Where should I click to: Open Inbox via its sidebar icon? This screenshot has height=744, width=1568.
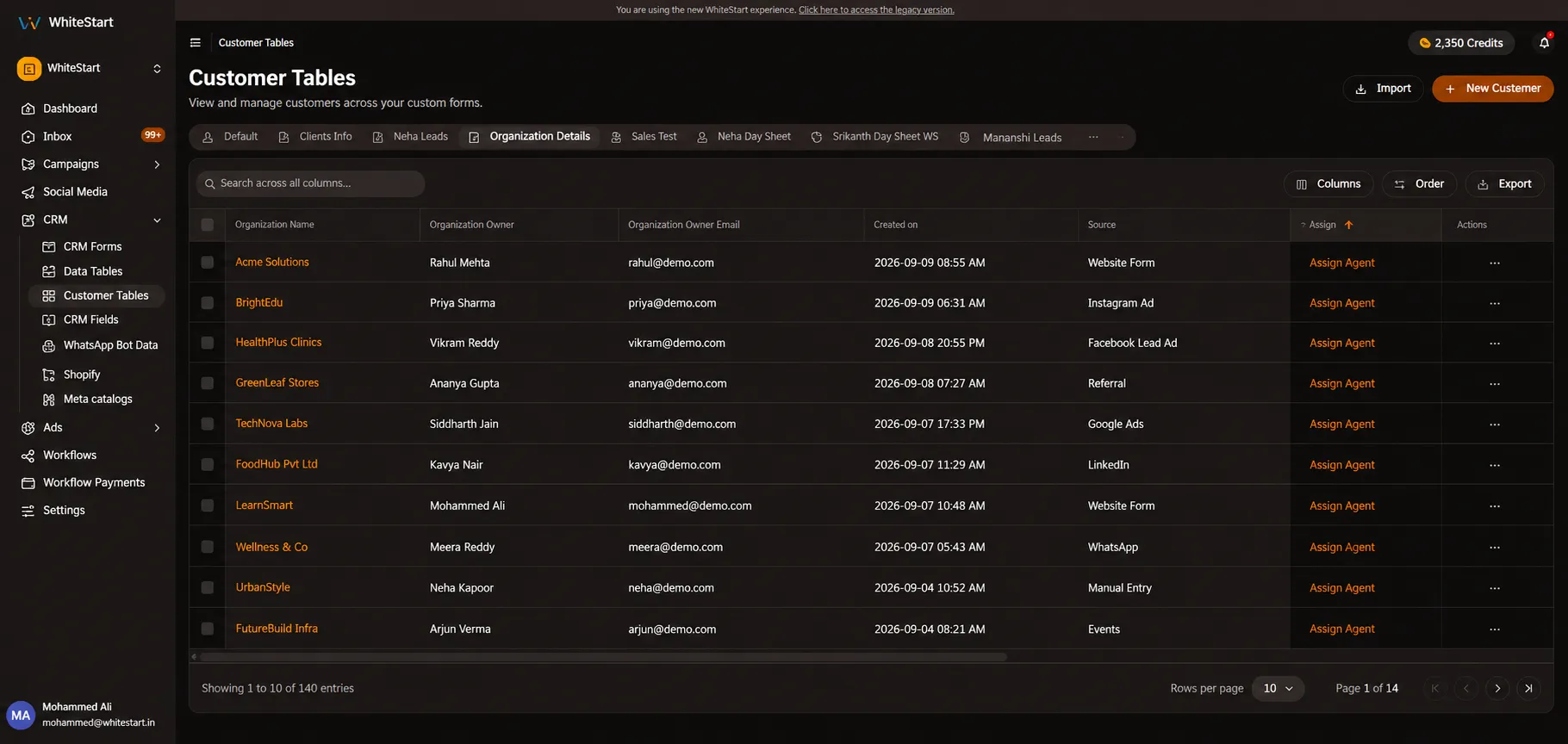click(x=28, y=136)
